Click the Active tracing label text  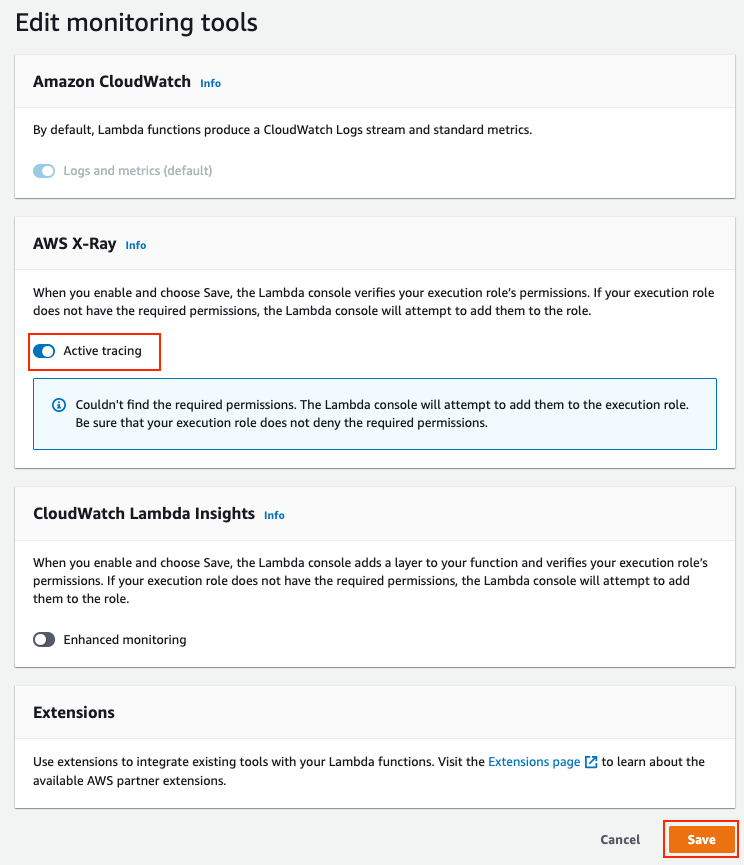click(103, 351)
